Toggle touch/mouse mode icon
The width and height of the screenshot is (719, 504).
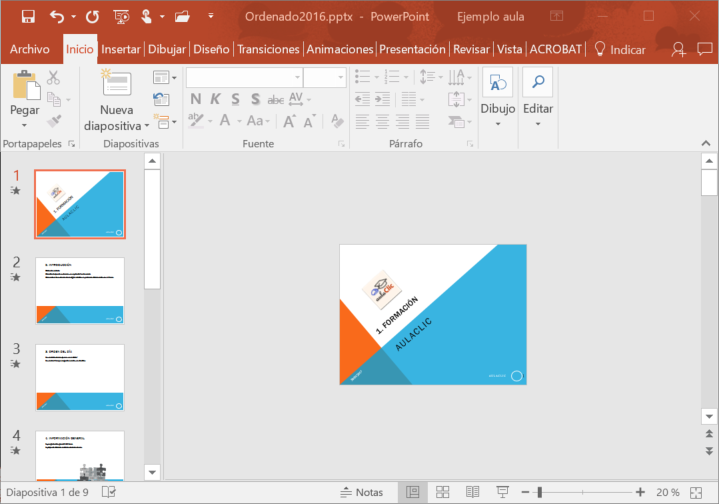click(x=147, y=17)
